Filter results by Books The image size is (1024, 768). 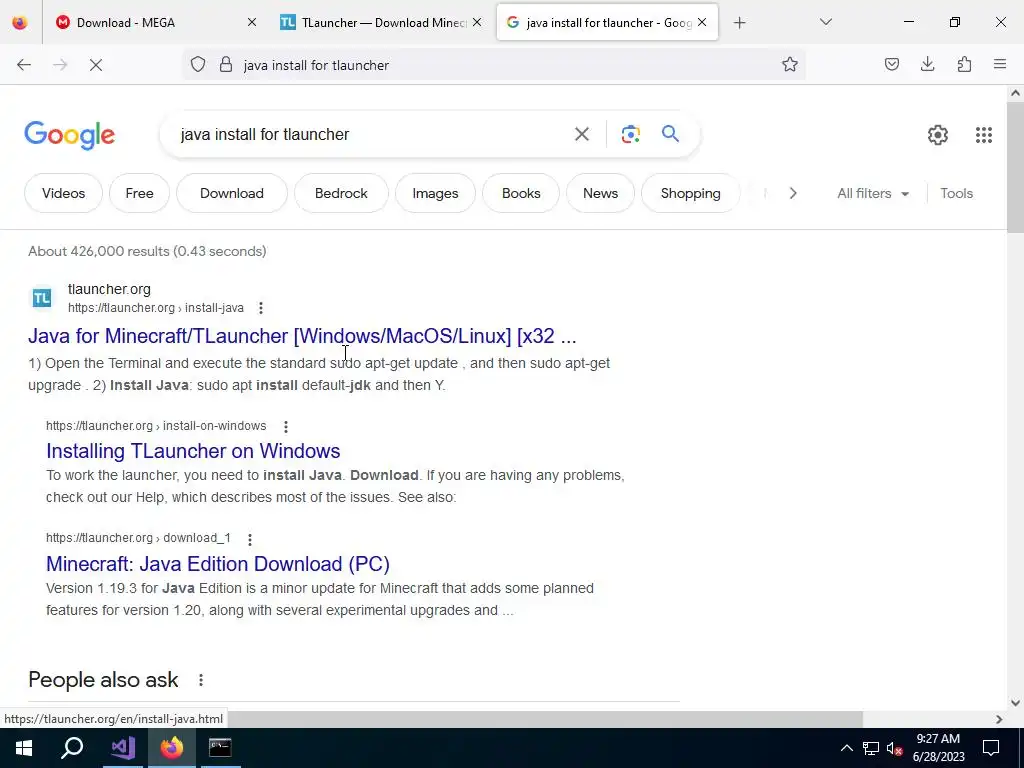[521, 193]
